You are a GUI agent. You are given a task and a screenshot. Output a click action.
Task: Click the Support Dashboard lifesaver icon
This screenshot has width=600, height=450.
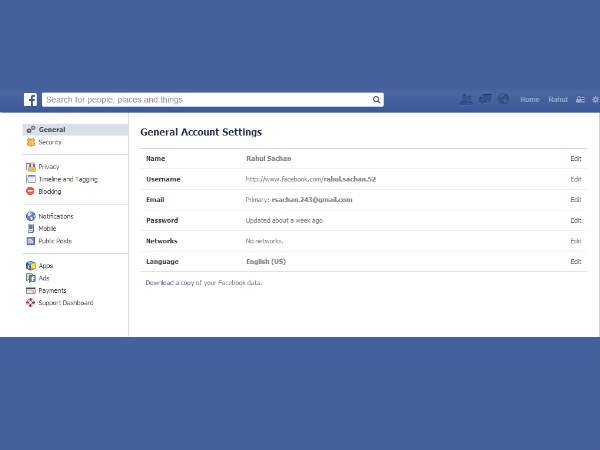31,303
